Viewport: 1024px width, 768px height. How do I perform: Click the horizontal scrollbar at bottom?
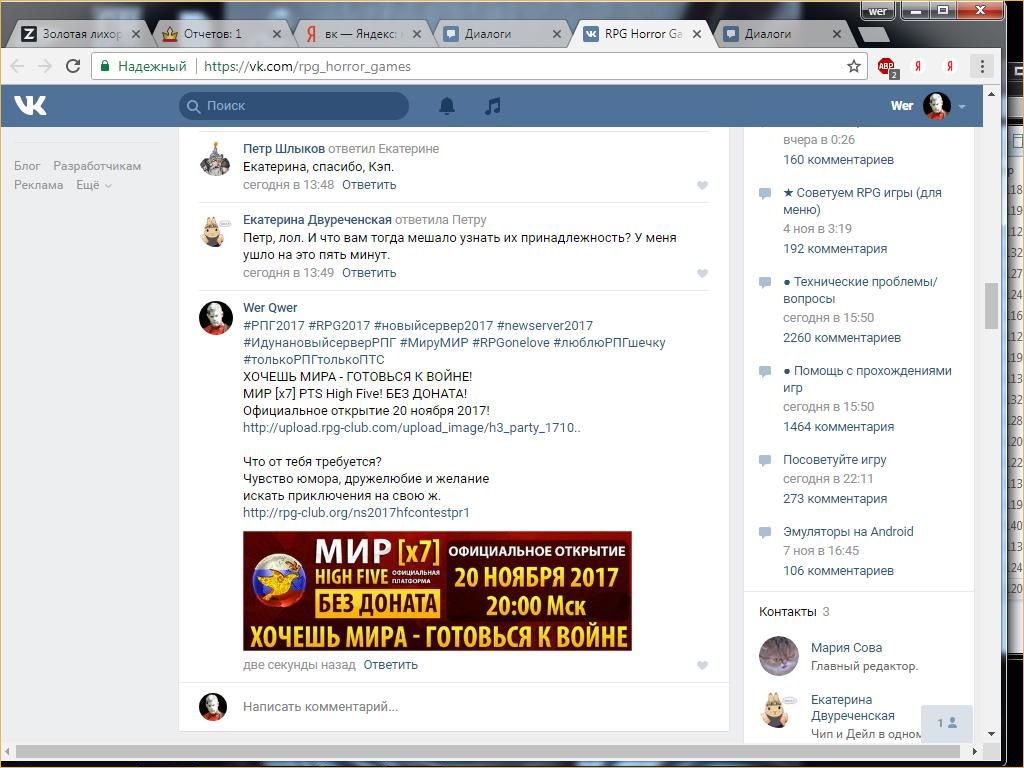(x=490, y=752)
